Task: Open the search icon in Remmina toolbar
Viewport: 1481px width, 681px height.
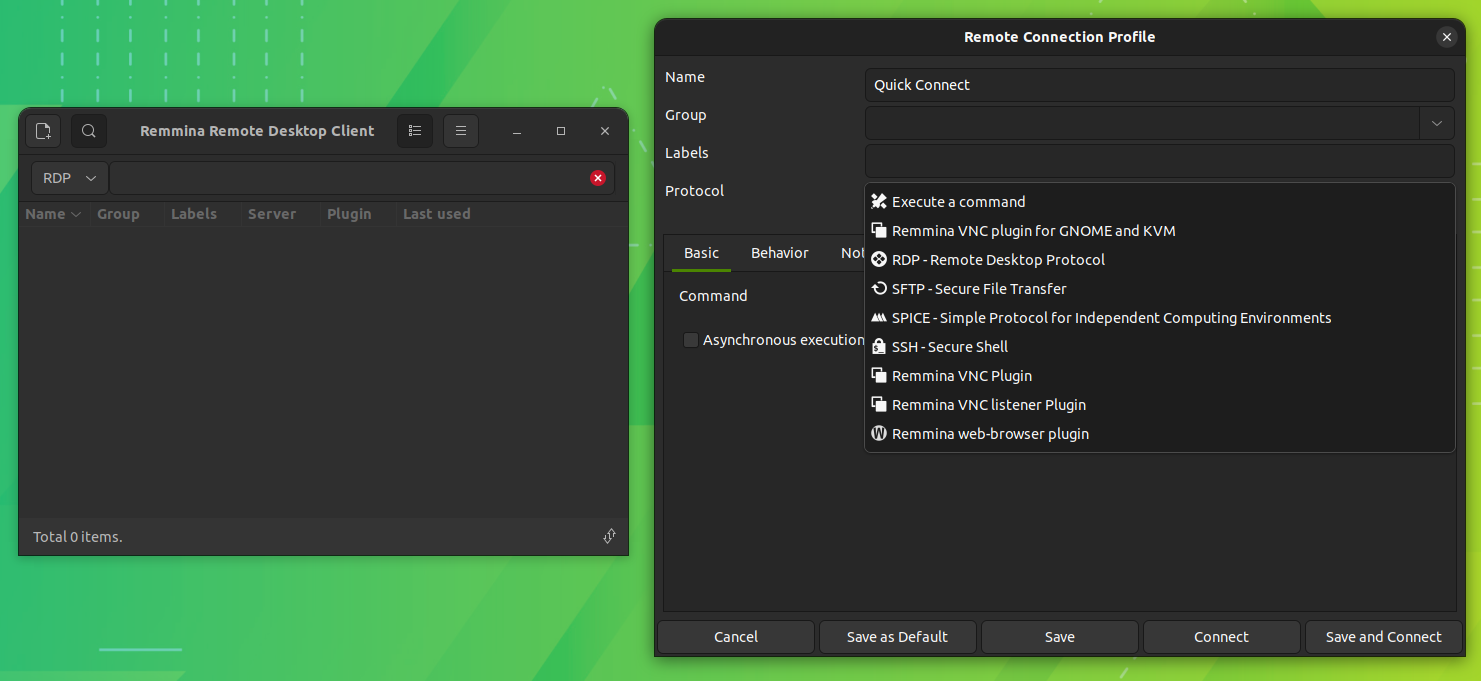Action: click(89, 130)
